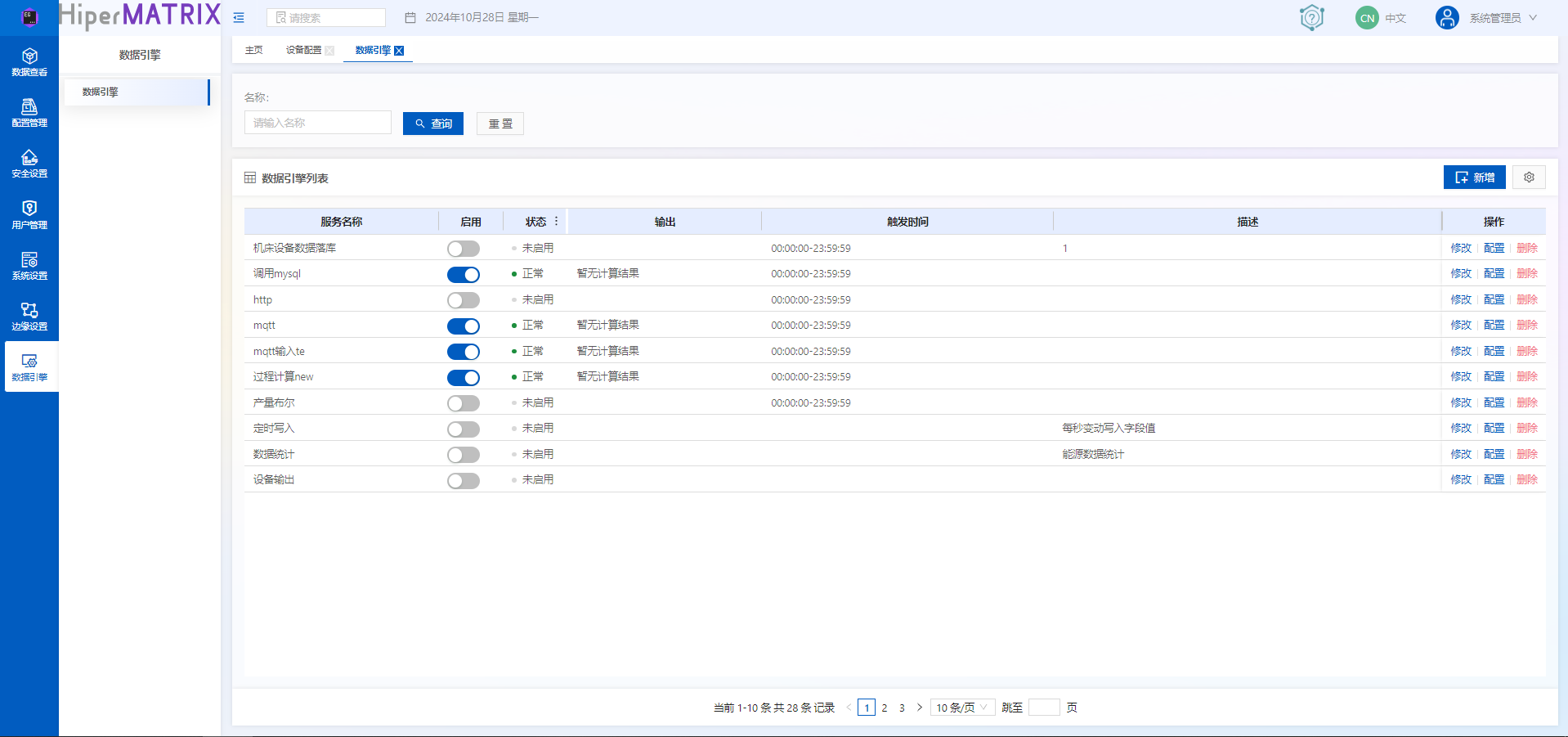This screenshot has width=1568, height=737.
Task: Go to the next page arrow
Action: click(920, 708)
